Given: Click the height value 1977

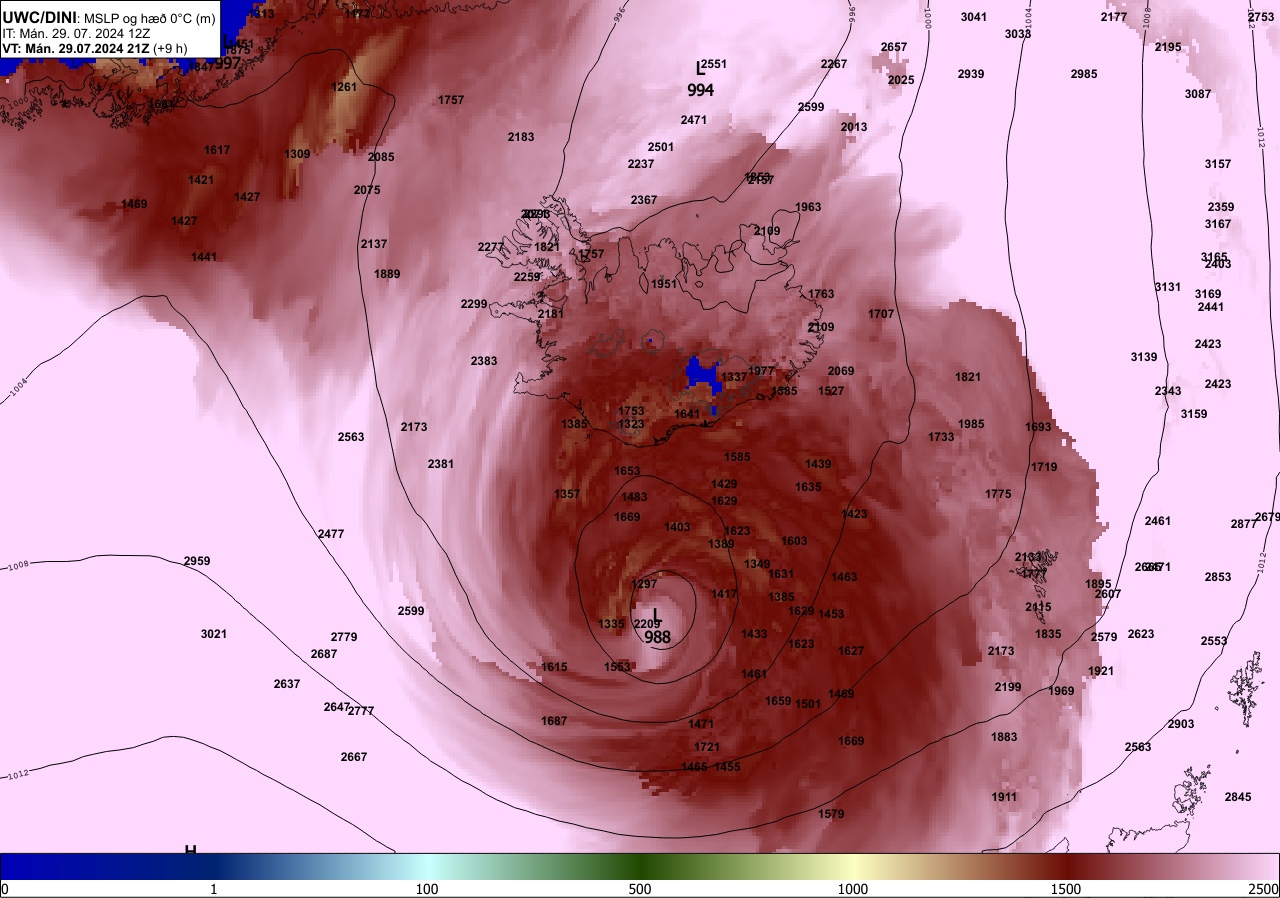Looking at the screenshot, I should [761, 371].
